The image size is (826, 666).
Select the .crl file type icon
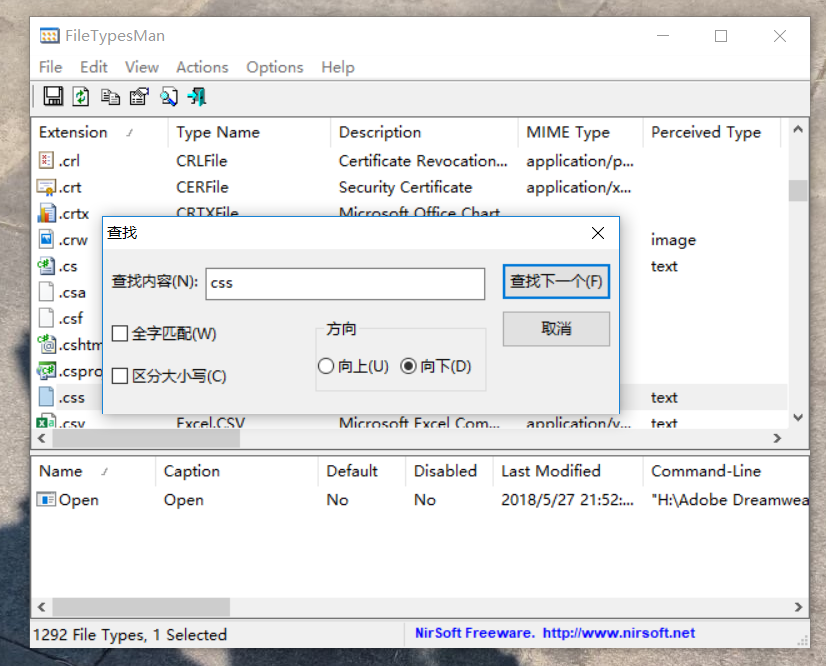46,160
